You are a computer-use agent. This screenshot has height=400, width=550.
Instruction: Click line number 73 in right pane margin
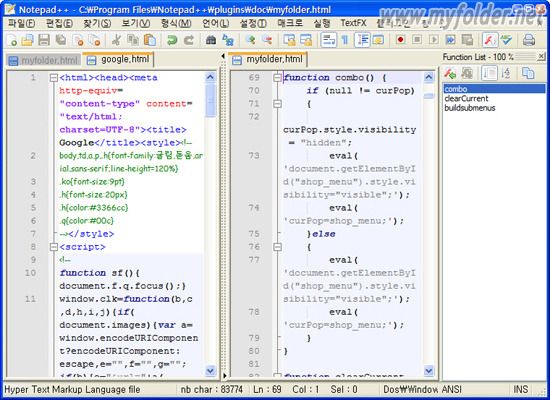click(x=254, y=155)
